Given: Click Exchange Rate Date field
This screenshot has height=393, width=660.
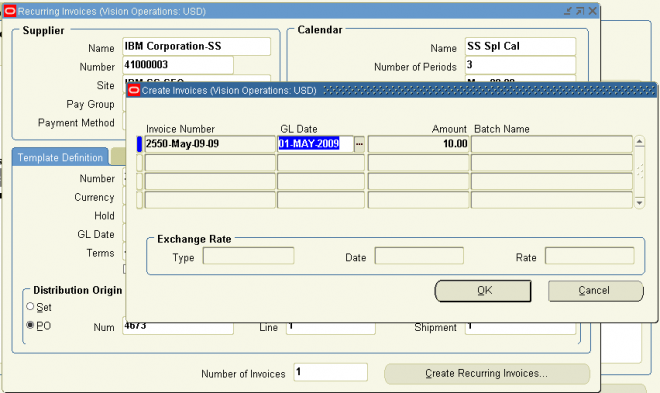Looking at the screenshot, I should pos(419,256).
